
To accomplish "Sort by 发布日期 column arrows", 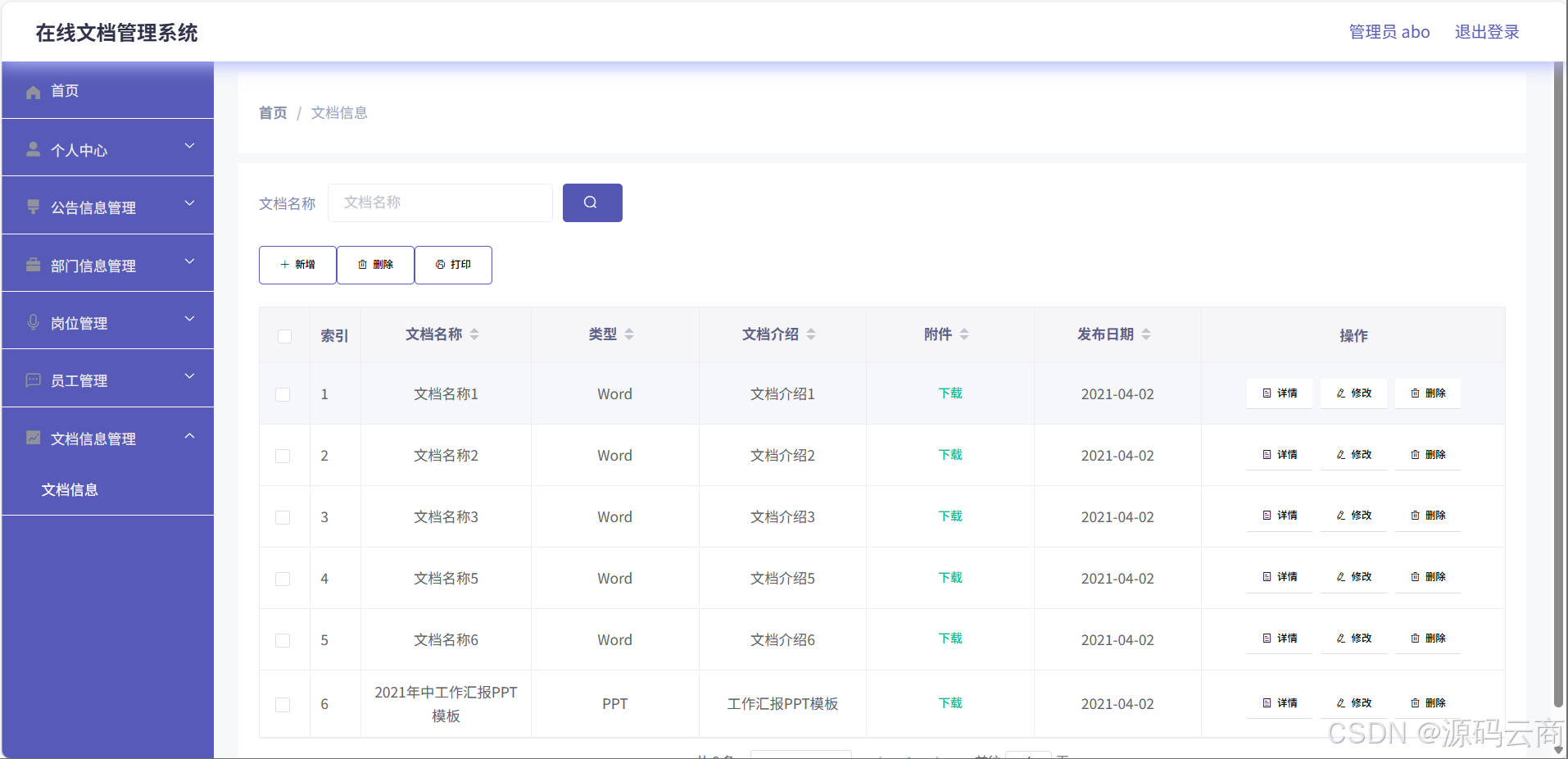I will pyautogui.click(x=1146, y=334).
